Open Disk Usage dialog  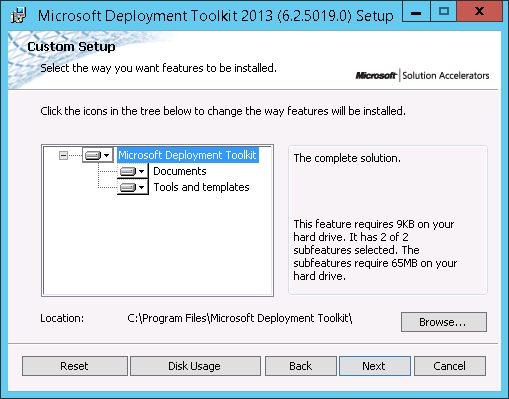[195, 366]
